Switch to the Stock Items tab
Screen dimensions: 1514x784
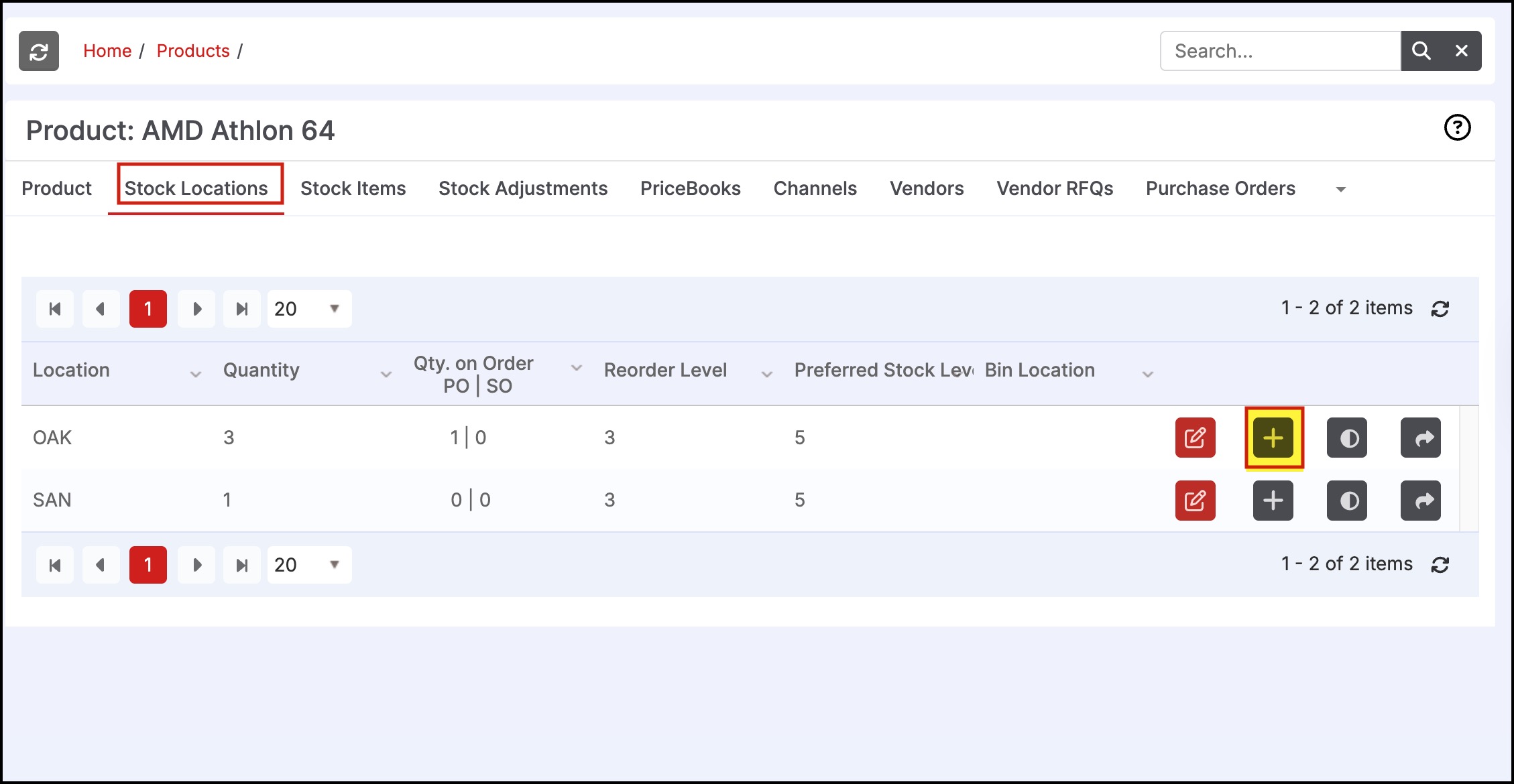point(353,188)
